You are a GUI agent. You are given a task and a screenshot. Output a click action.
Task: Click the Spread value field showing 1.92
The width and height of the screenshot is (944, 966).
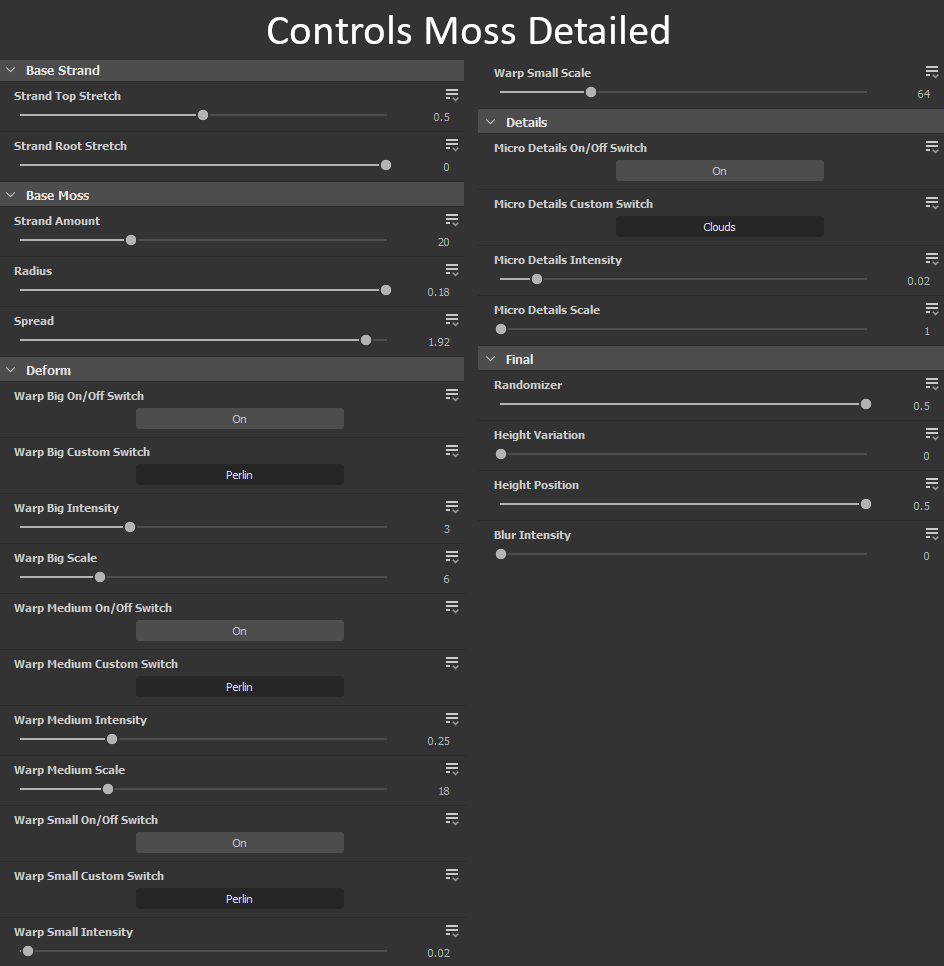point(438,342)
